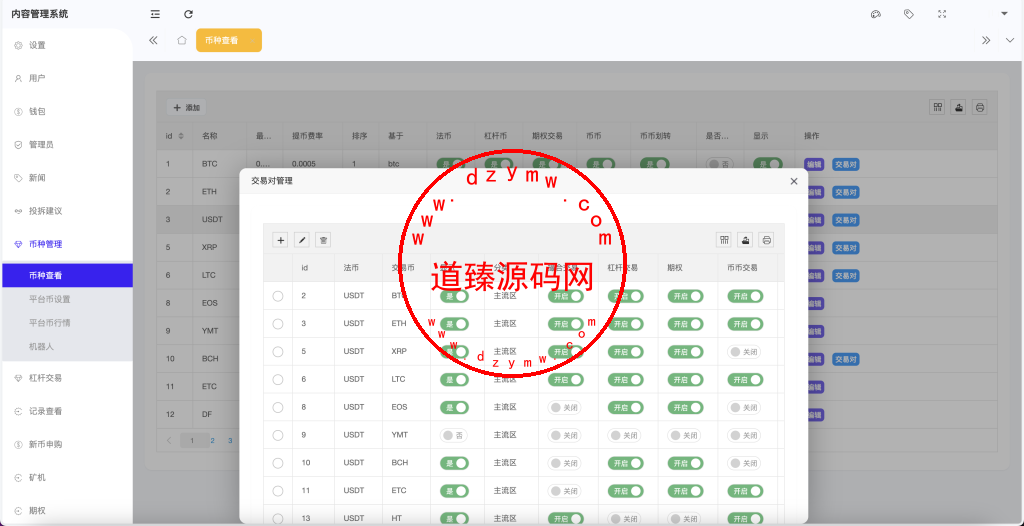Toggle 币币交易 switch for BTC pair row
This screenshot has height=526, width=1024.
(745, 296)
